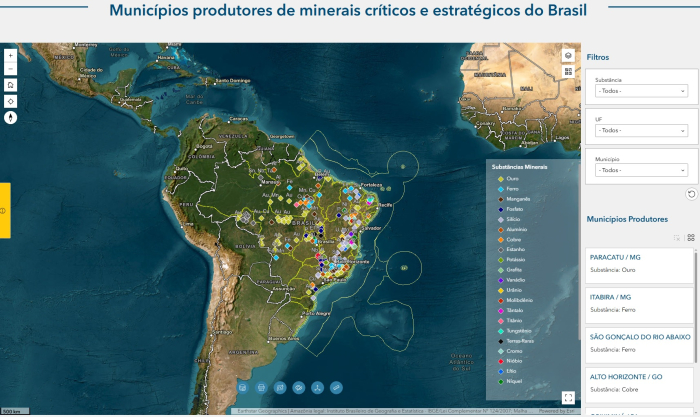Zoom out of the map

tap(10, 69)
